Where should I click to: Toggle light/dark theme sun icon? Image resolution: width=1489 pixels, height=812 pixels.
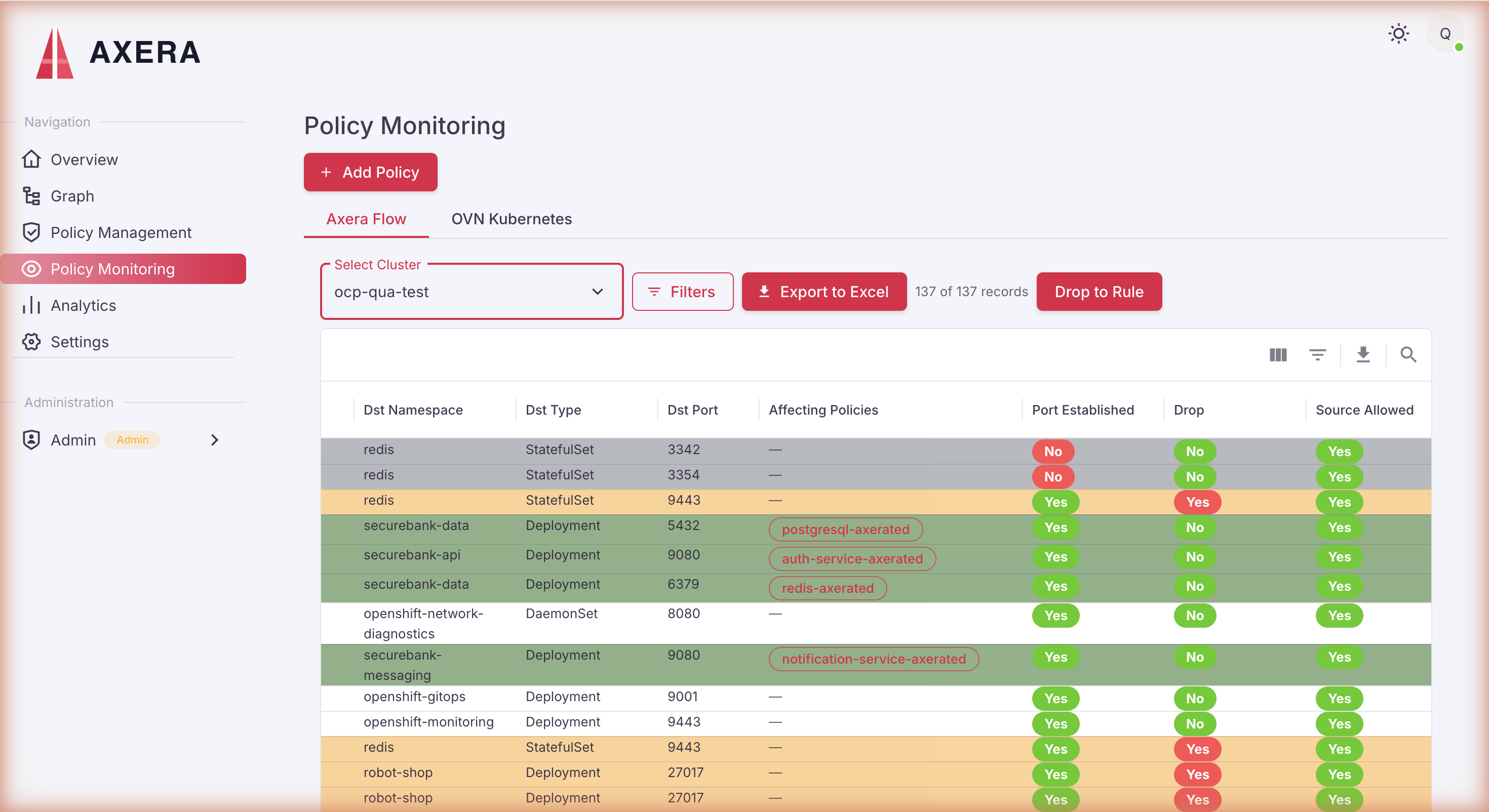click(x=1398, y=33)
